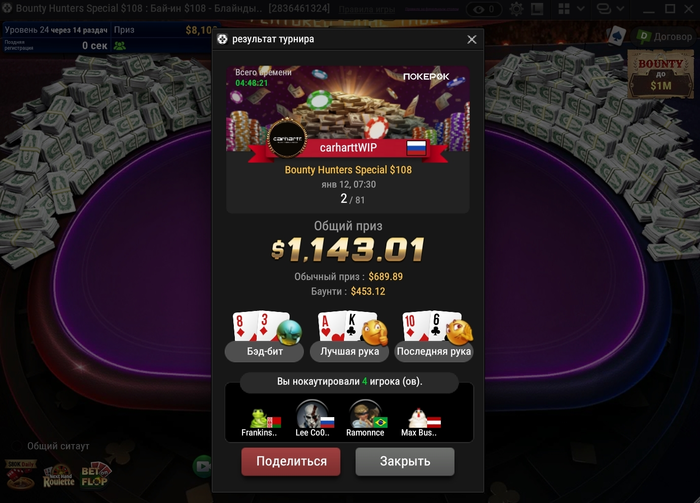Enable the Общий ситаут radio option
Image resolution: width=700 pixels, height=503 pixels.
point(17,446)
